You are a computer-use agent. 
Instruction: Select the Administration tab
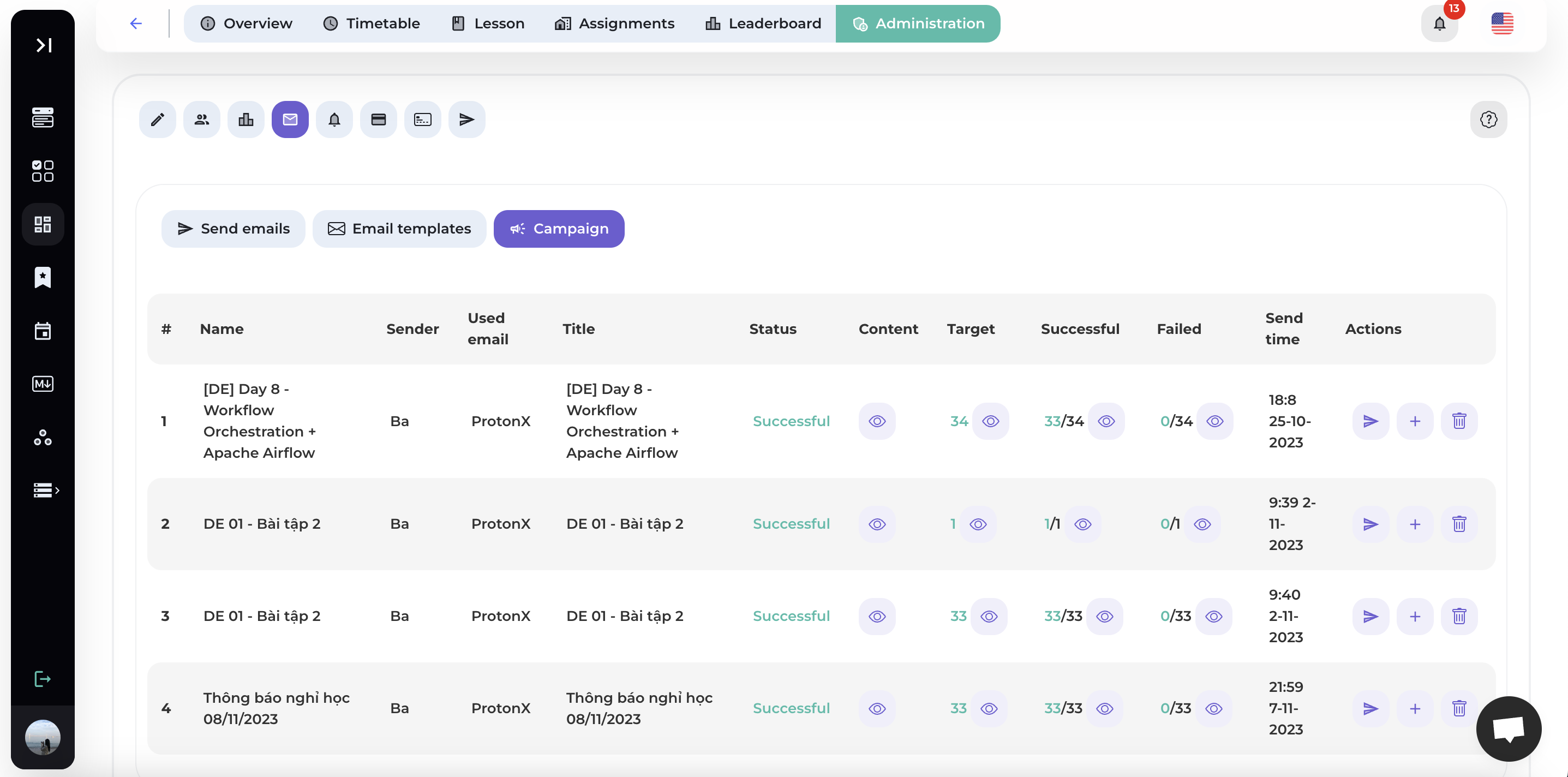pos(917,24)
